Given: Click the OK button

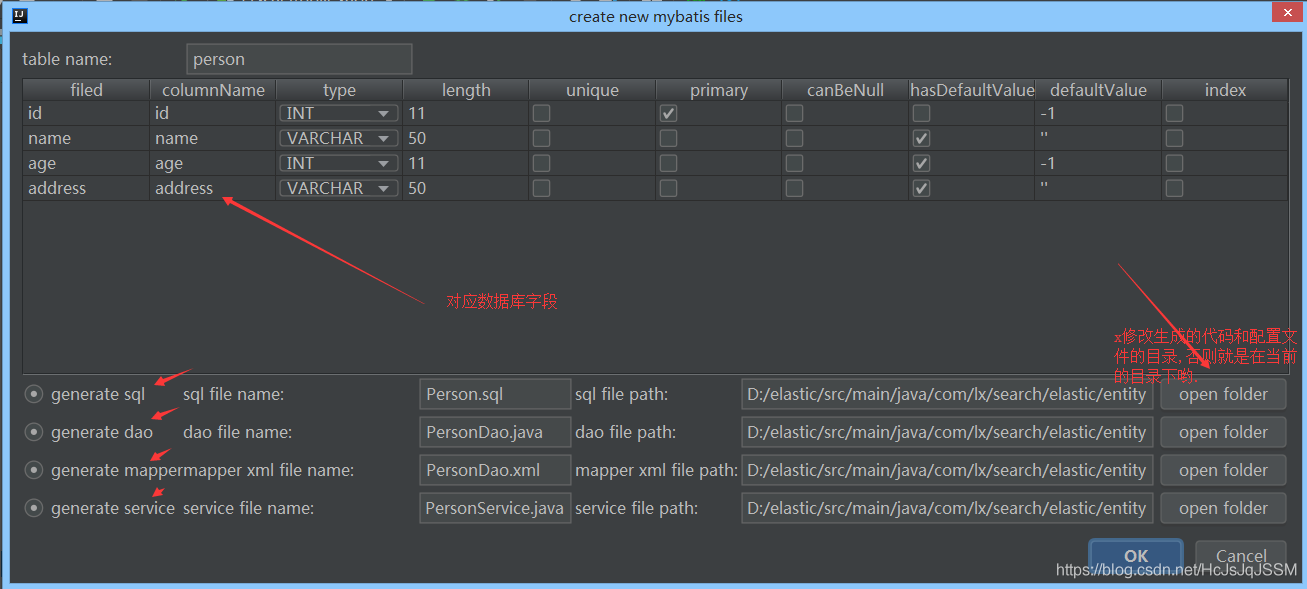Looking at the screenshot, I should 1135,556.
